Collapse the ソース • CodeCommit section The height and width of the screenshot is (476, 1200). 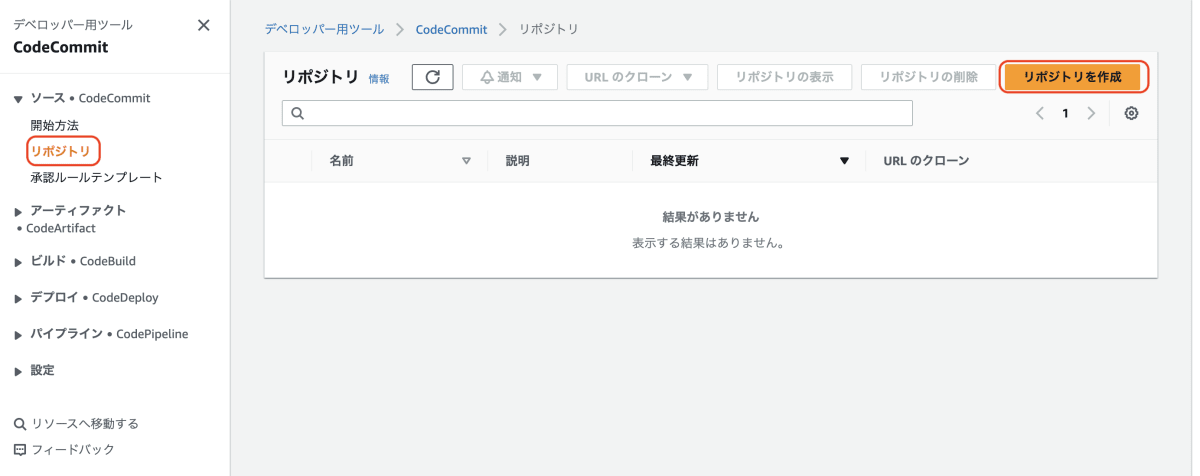click(x=18, y=99)
